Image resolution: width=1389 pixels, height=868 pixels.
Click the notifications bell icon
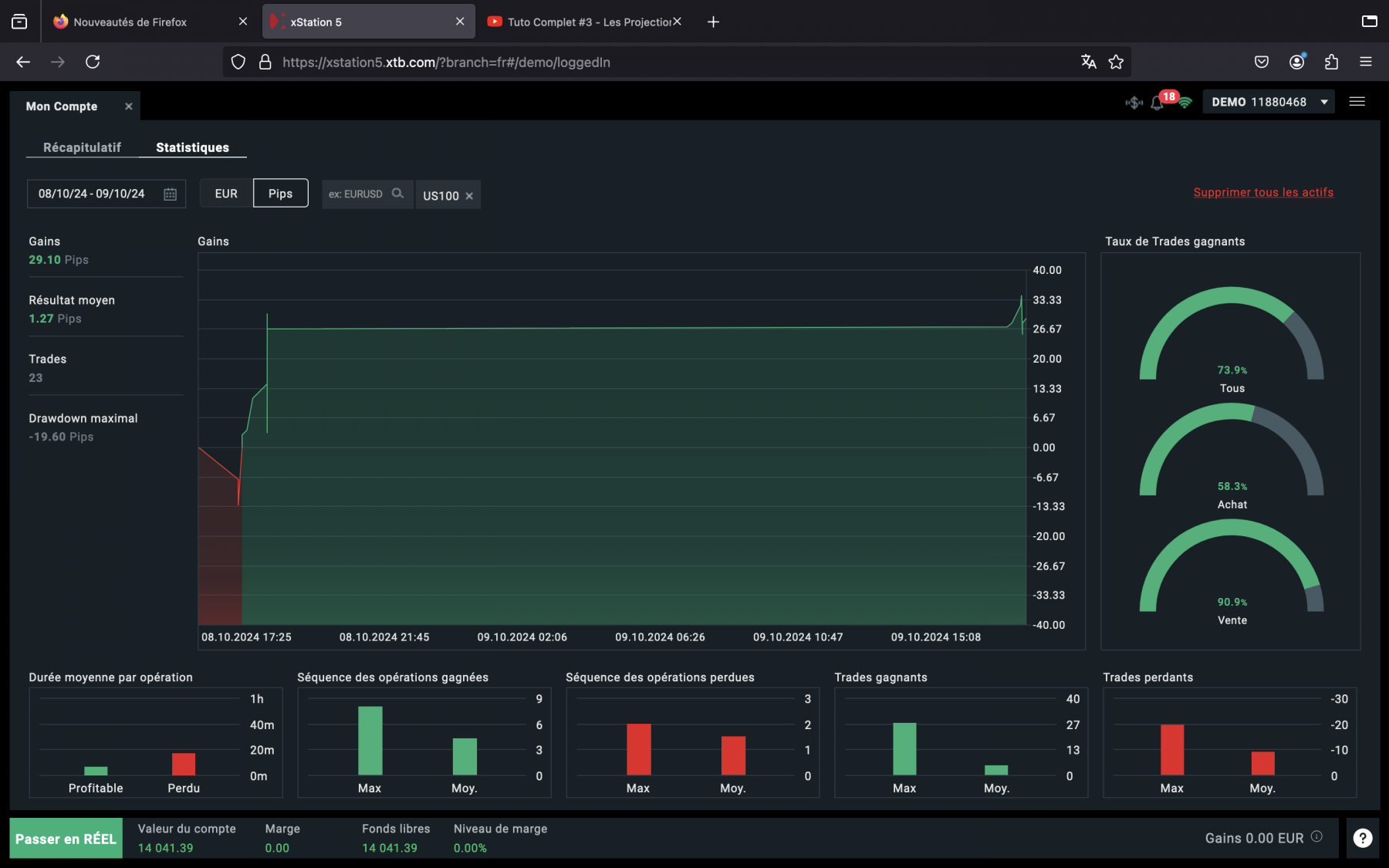coord(1157,103)
